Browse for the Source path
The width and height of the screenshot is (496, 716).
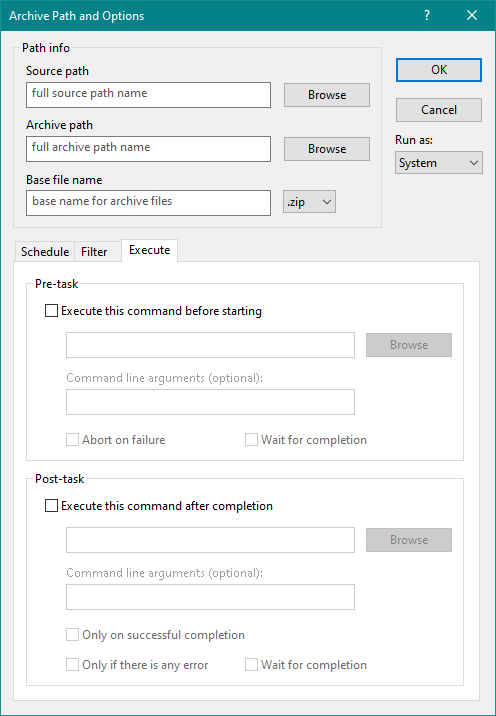coord(327,95)
